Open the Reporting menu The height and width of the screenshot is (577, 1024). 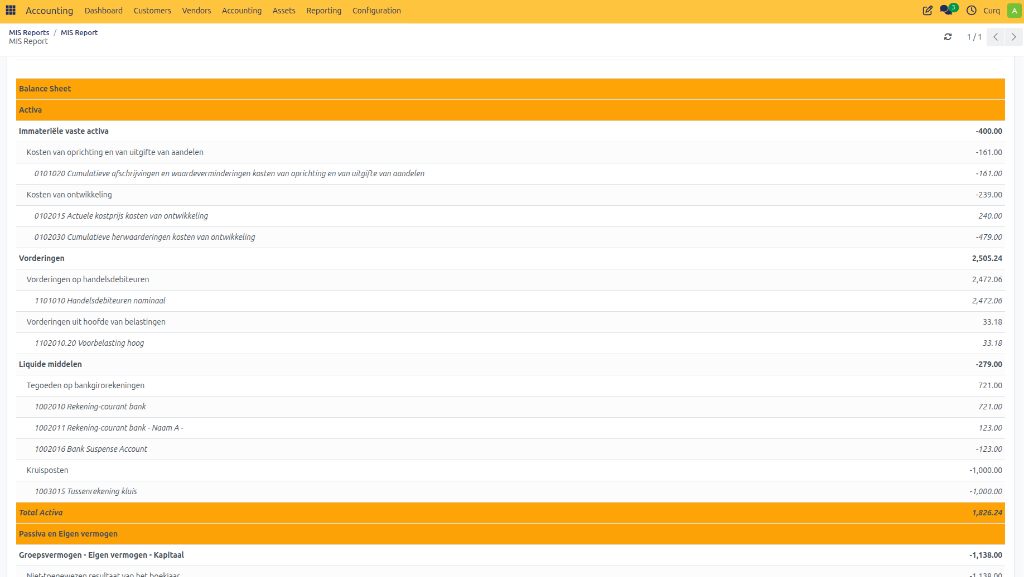click(x=324, y=10)
